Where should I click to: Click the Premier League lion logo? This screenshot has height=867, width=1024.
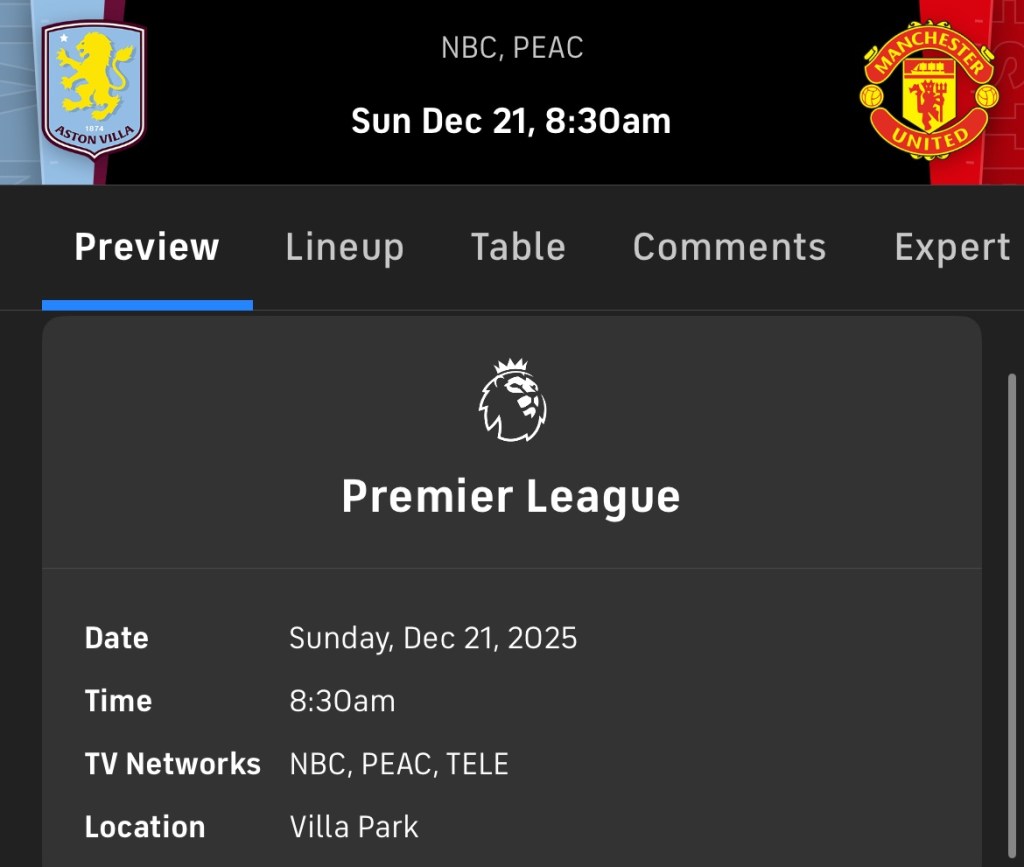coord(512,401)
